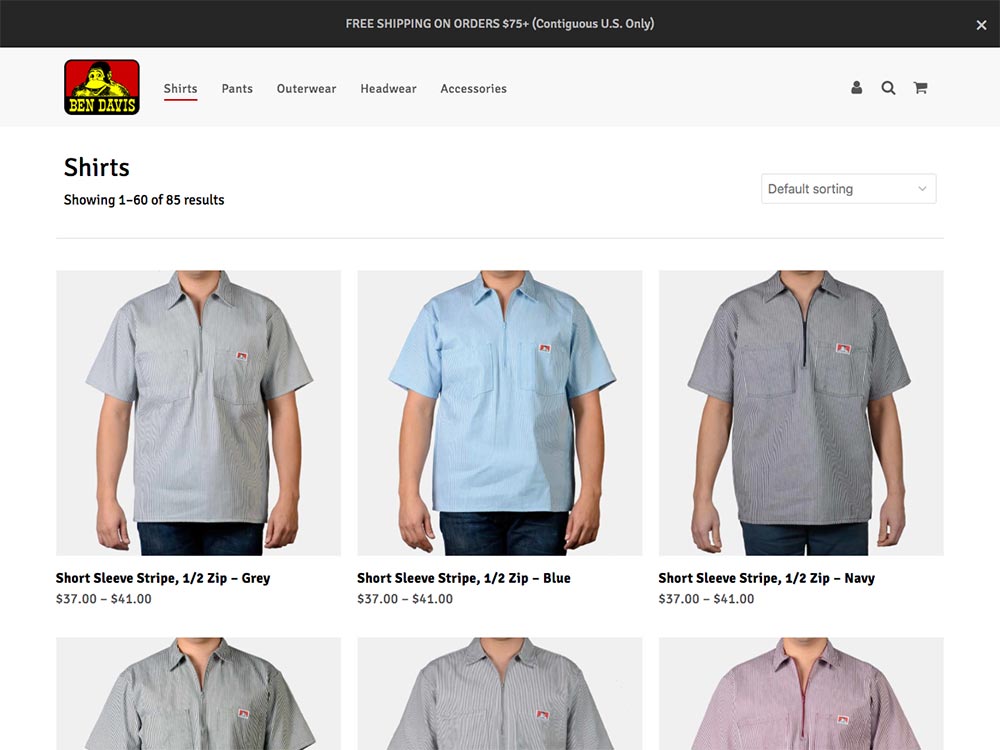The height and width of the screenshot is (750, 1000).
Task: Click the Navy shirt price range
Action: (707, 599)
